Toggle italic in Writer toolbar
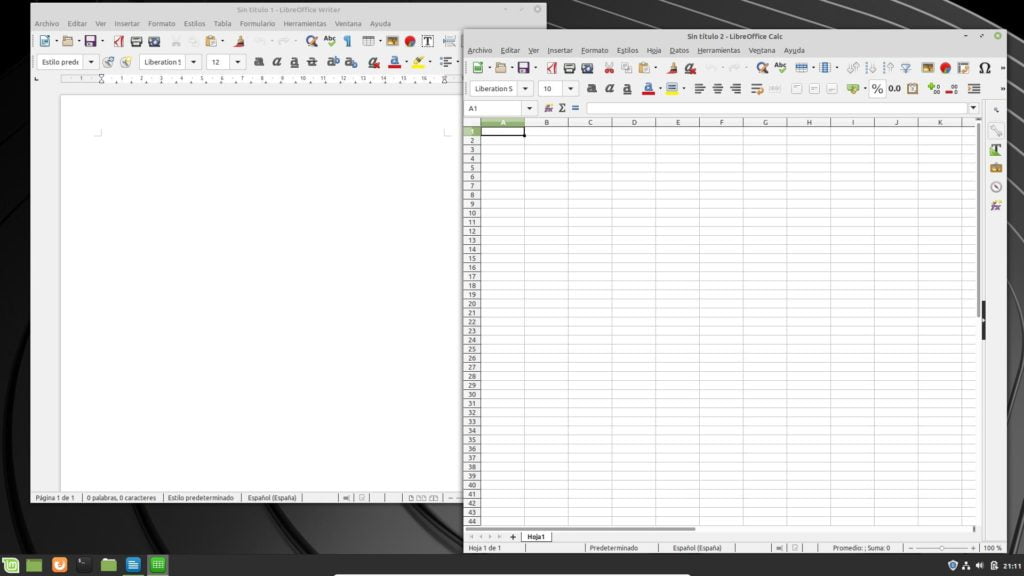 [277, 62]
